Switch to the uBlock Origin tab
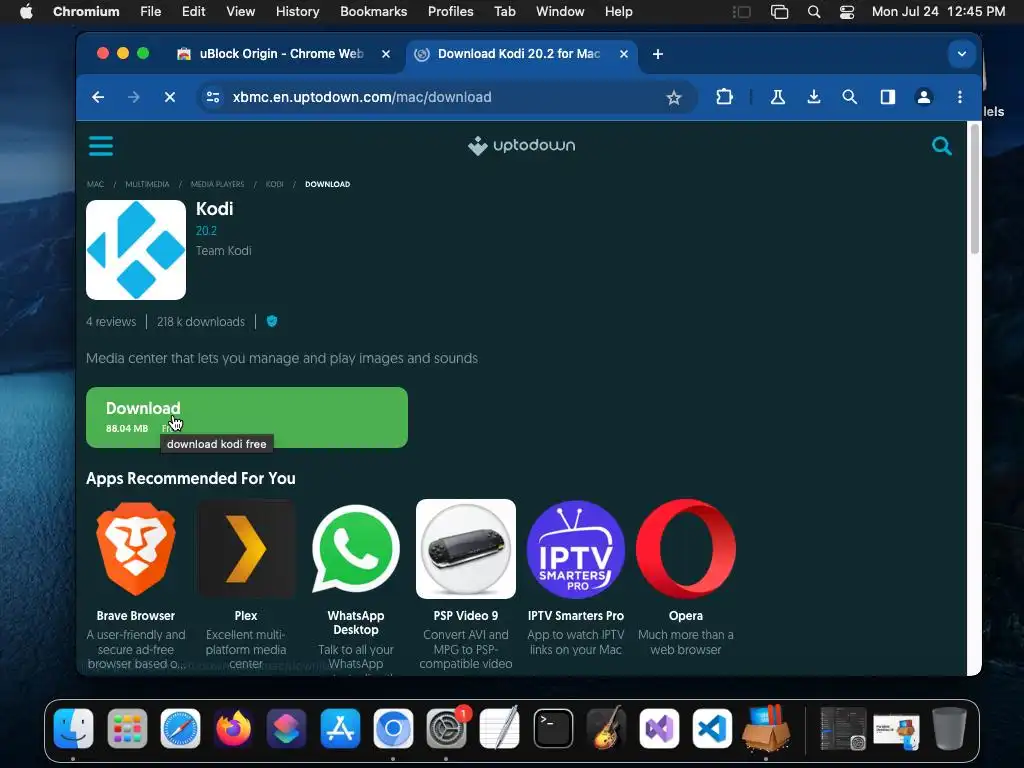 point(281,54)
